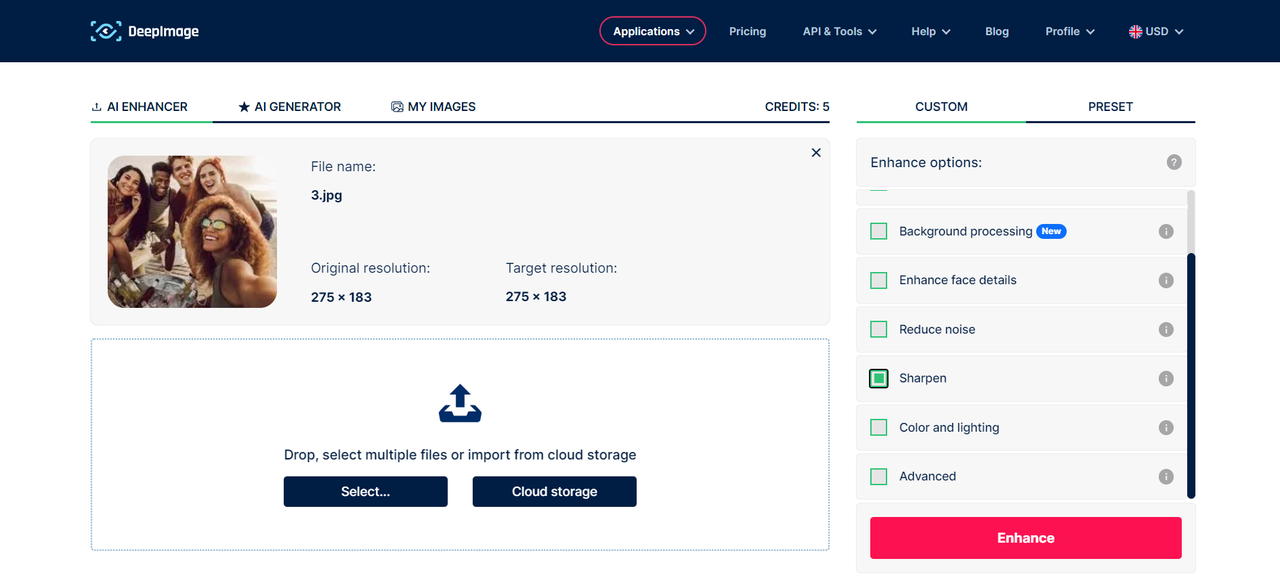
Task: Open the Applications dropdown menu
Action: point(652,31)
